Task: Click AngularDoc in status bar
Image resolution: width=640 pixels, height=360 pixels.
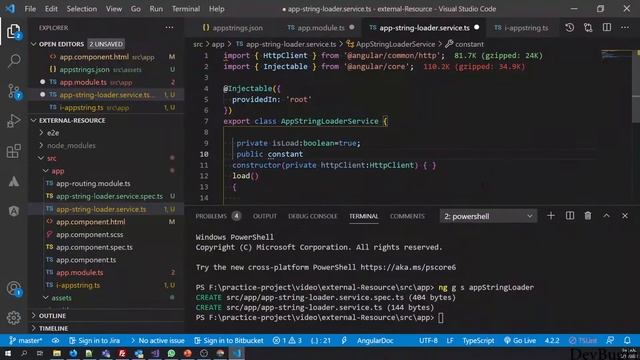Action: click(x=375, y=340)
